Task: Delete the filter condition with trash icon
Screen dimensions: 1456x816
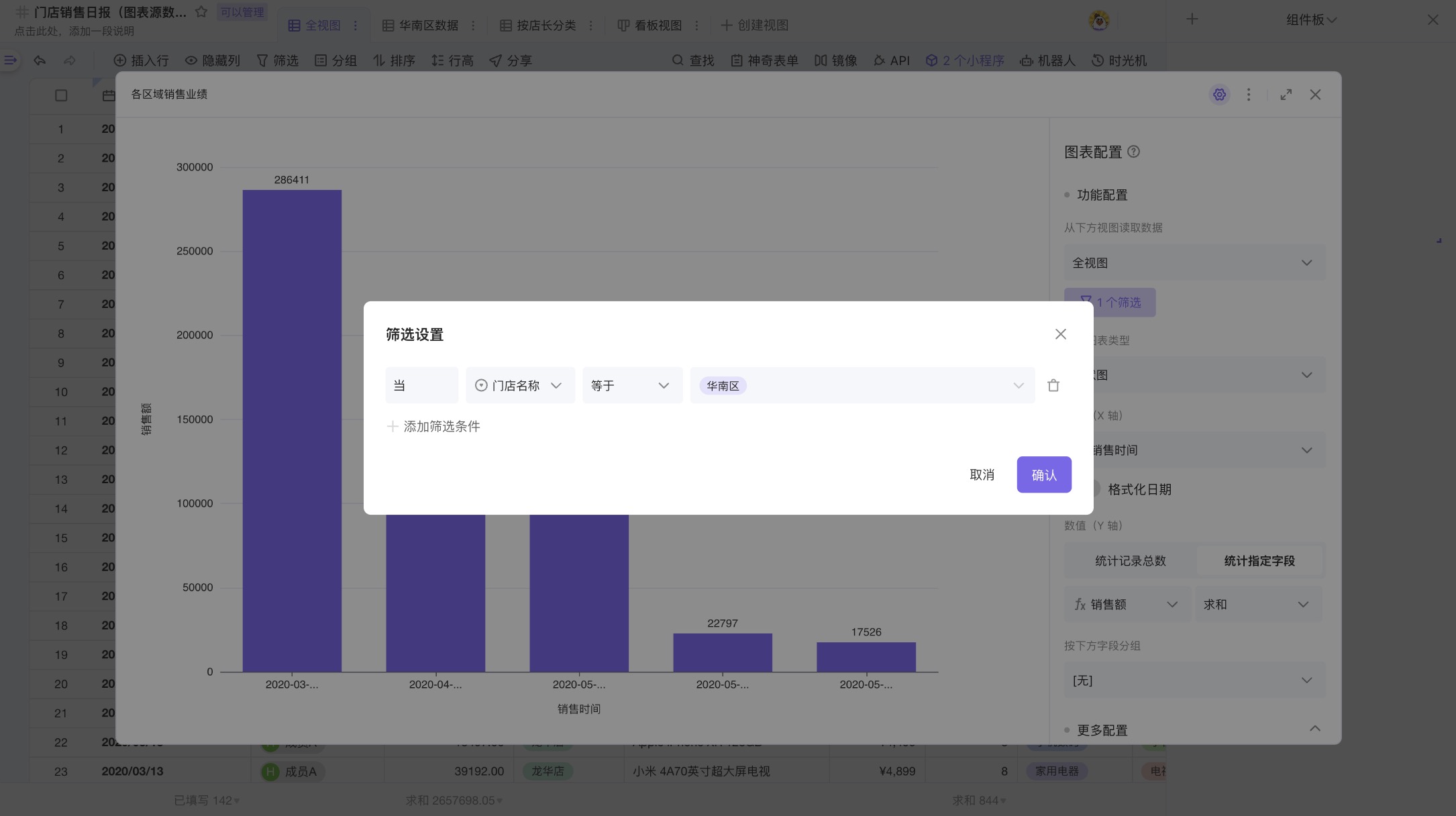Action: (1053, 385)
